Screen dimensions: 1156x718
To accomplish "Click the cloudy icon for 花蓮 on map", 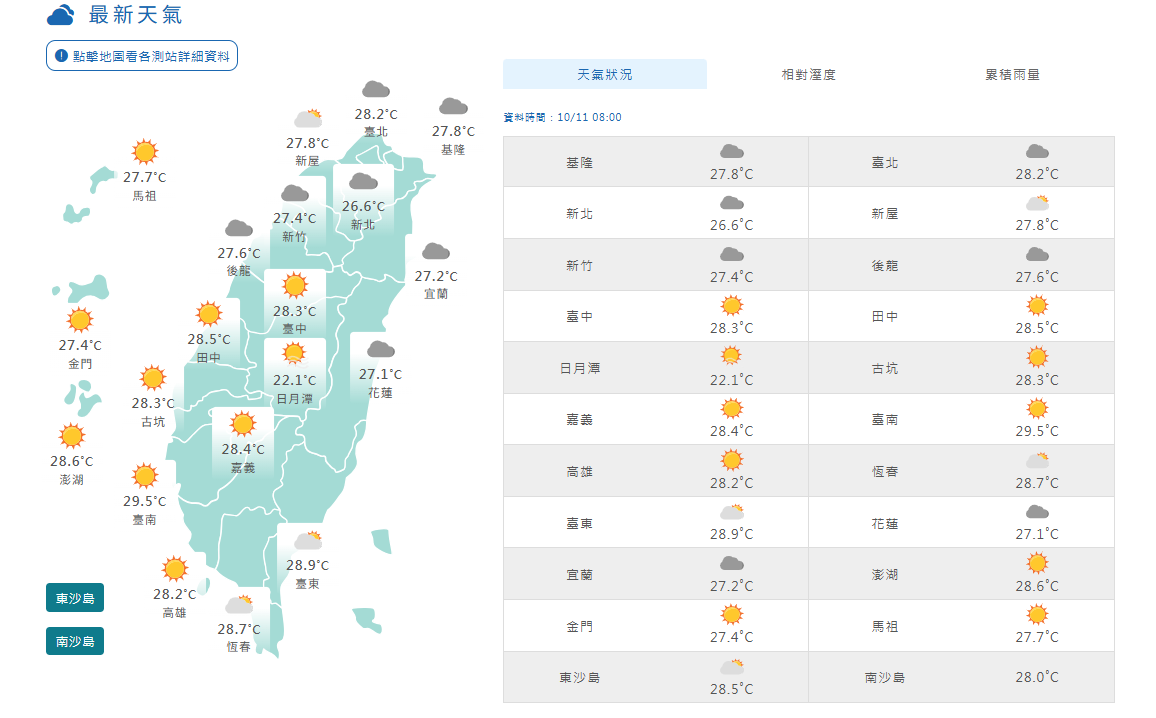I will pos(380,350).
